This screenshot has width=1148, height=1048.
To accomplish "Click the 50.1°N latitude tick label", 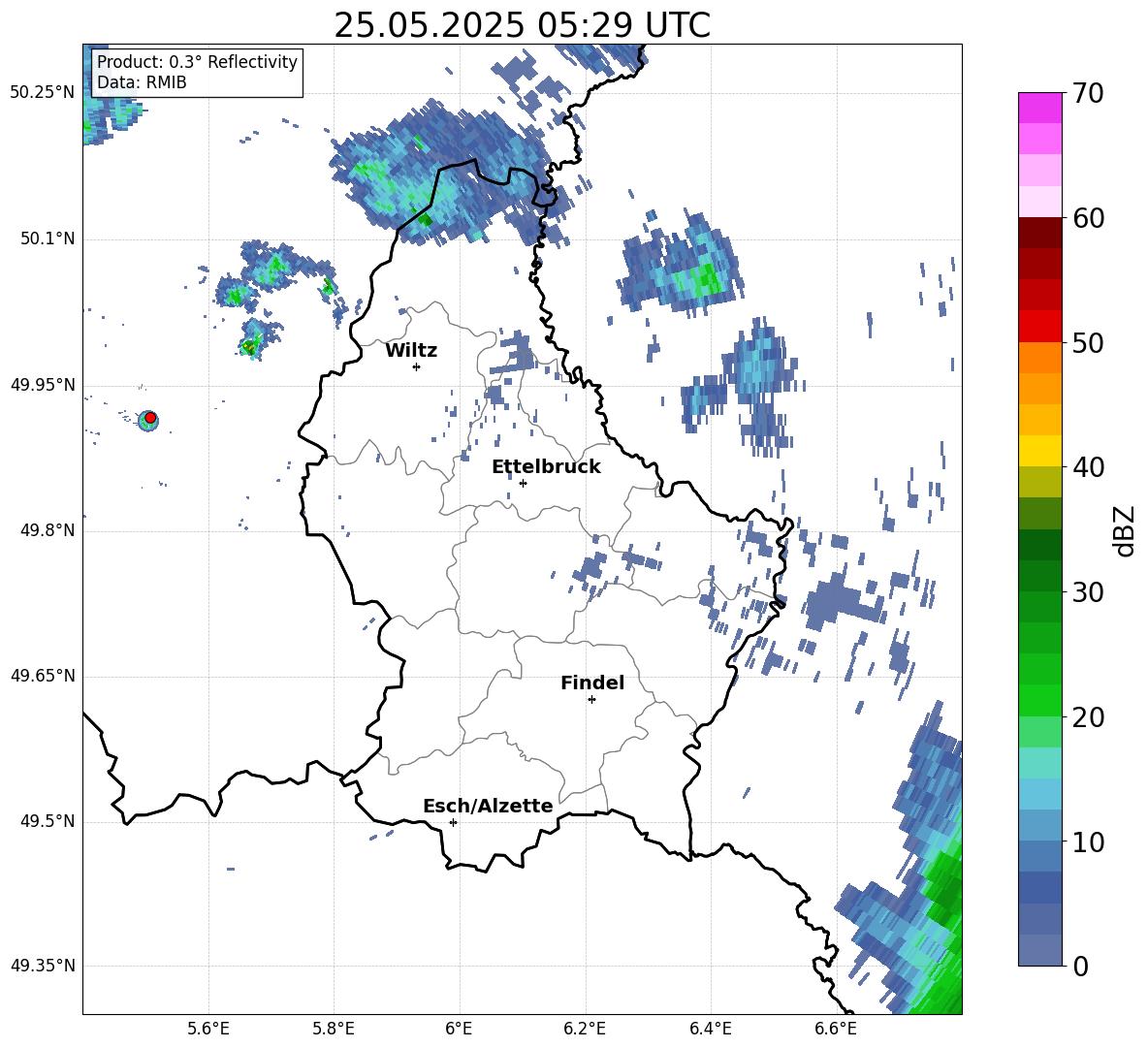I will pyautogui.click(x=48, y=239).
